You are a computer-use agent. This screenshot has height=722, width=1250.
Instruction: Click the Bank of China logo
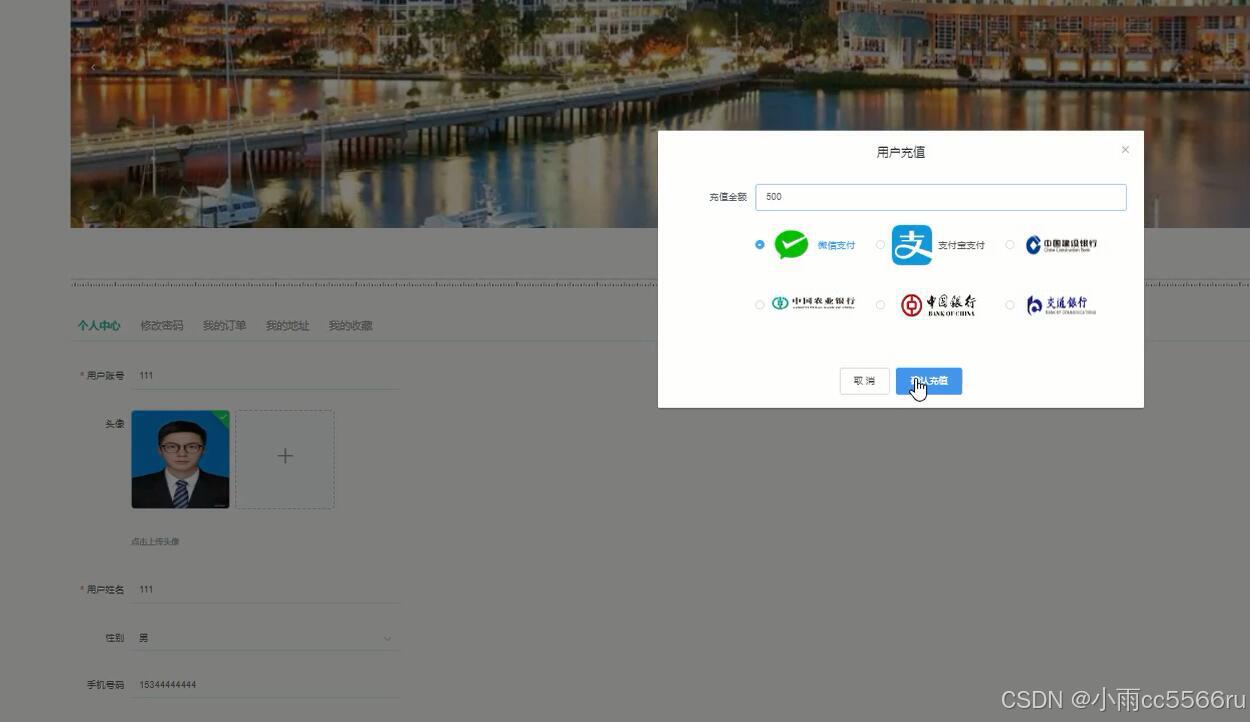937,304
